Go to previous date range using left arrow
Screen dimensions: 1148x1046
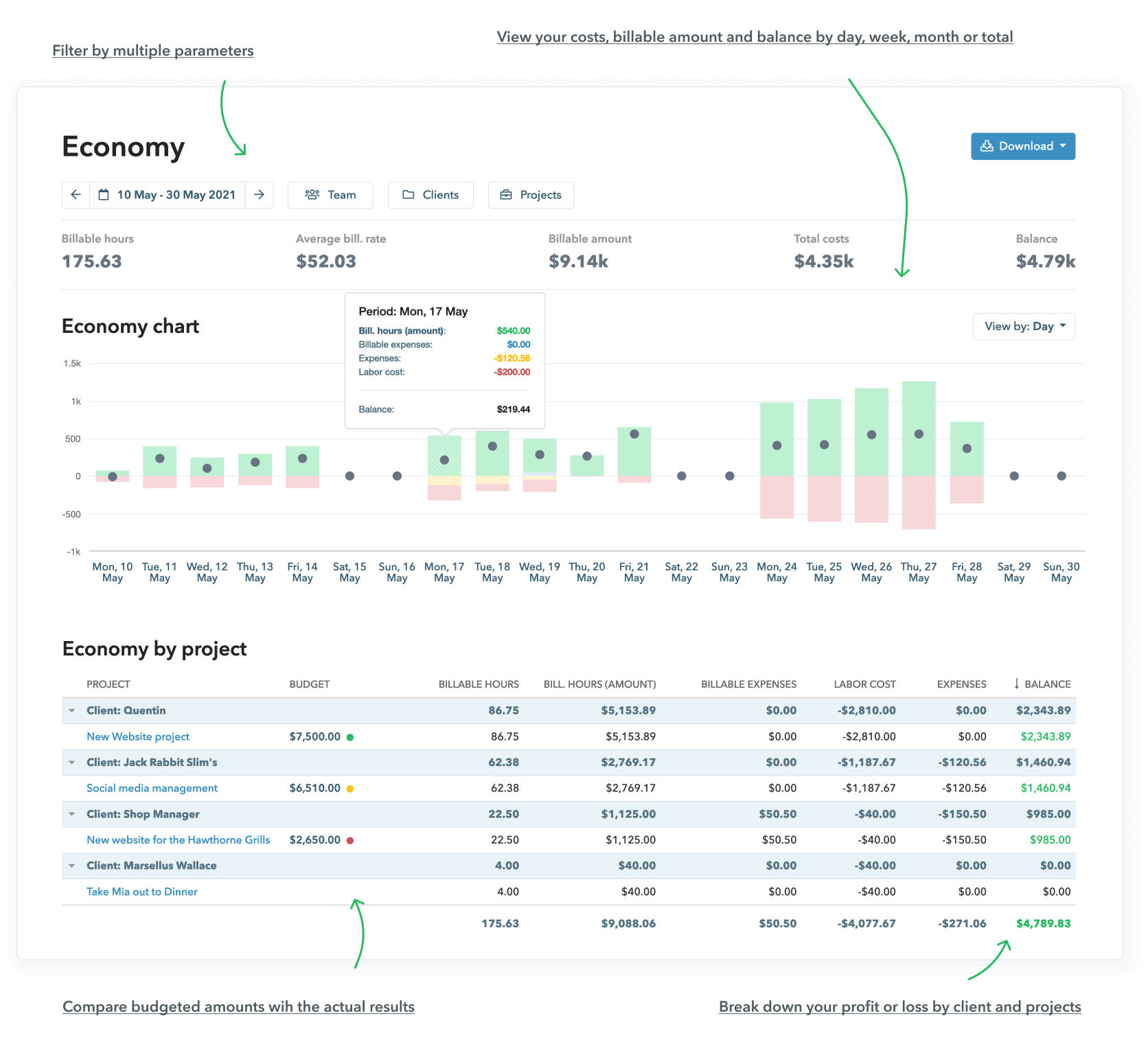click(x=76, y=195)
